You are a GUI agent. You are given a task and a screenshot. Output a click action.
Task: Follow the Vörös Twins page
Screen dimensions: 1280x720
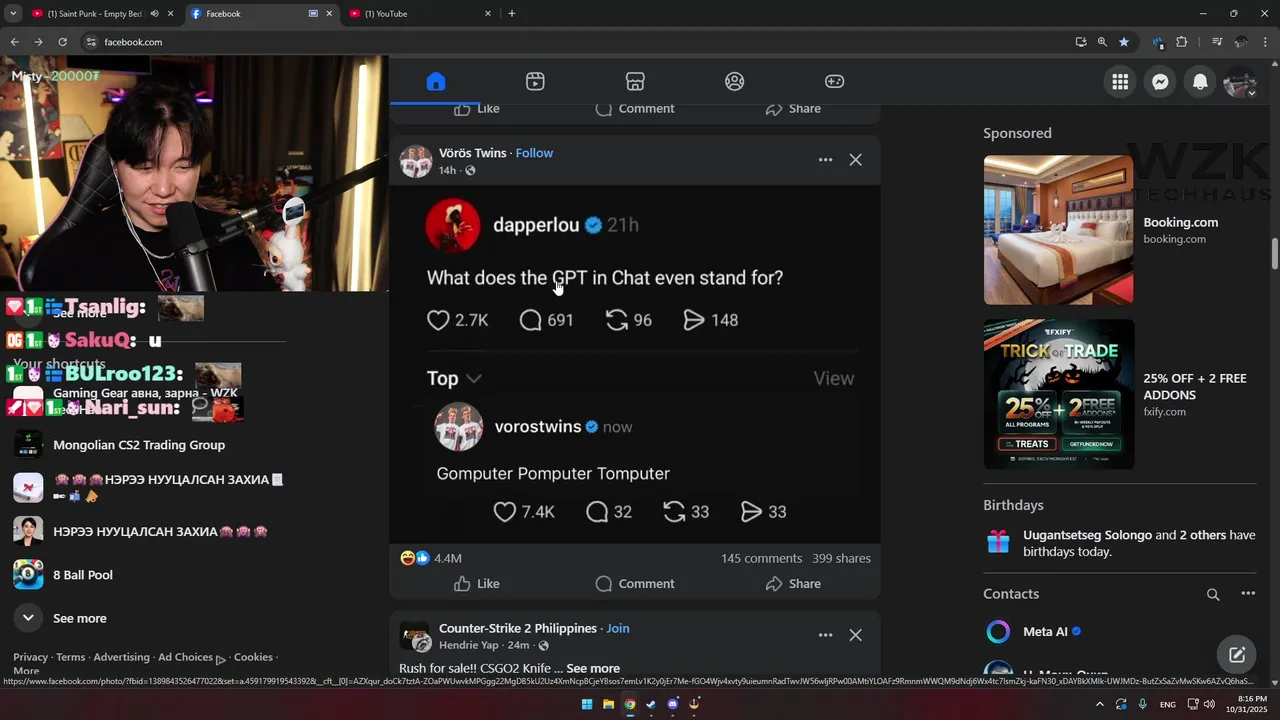coord(534,153)
